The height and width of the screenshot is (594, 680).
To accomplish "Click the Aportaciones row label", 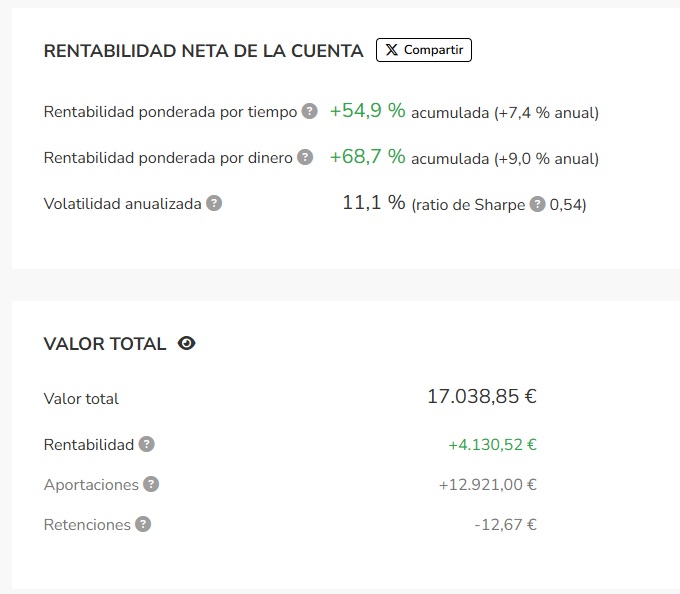I will (91, 485).
